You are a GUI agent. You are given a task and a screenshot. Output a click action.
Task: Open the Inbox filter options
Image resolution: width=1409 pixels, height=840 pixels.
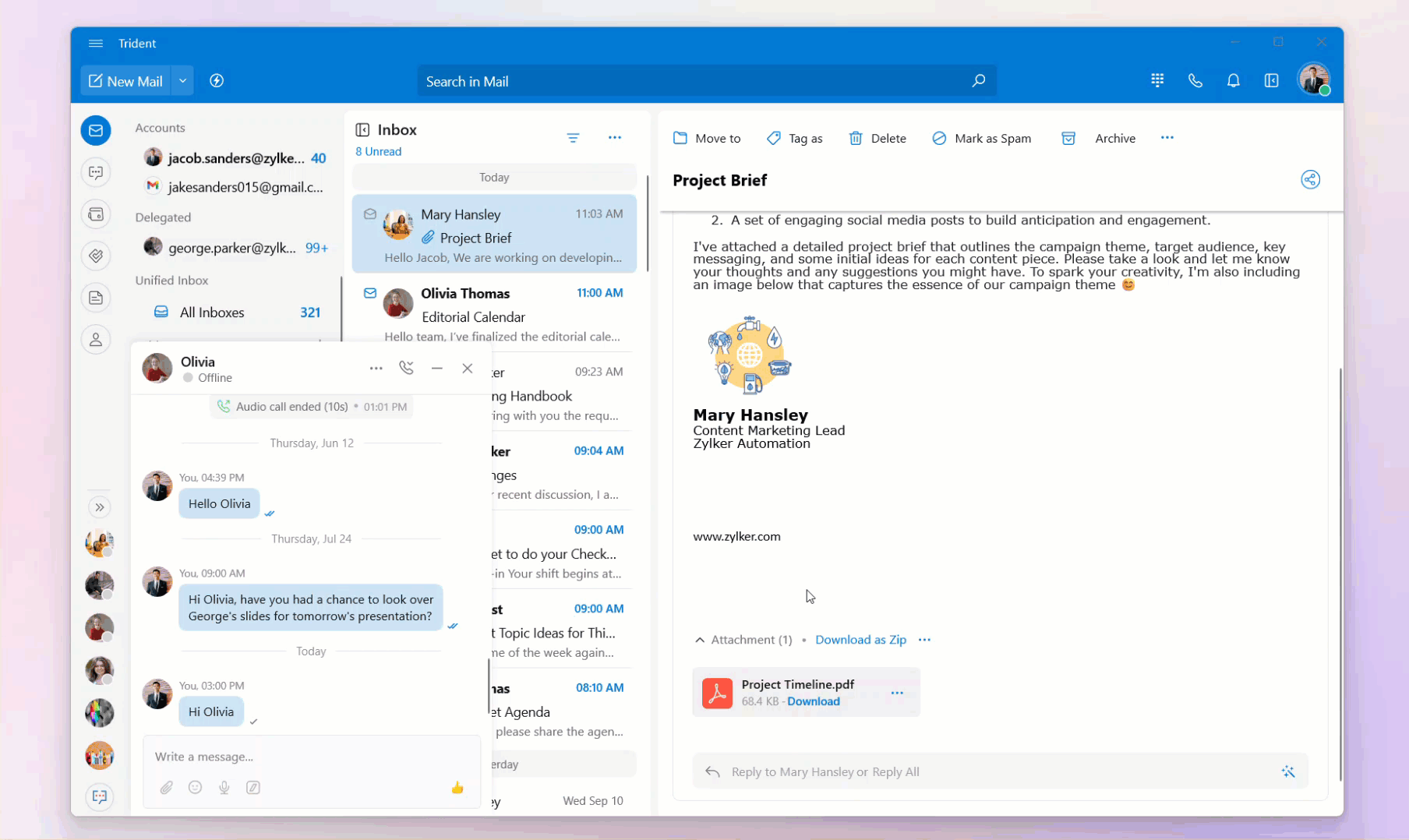[x=573, y=138]
